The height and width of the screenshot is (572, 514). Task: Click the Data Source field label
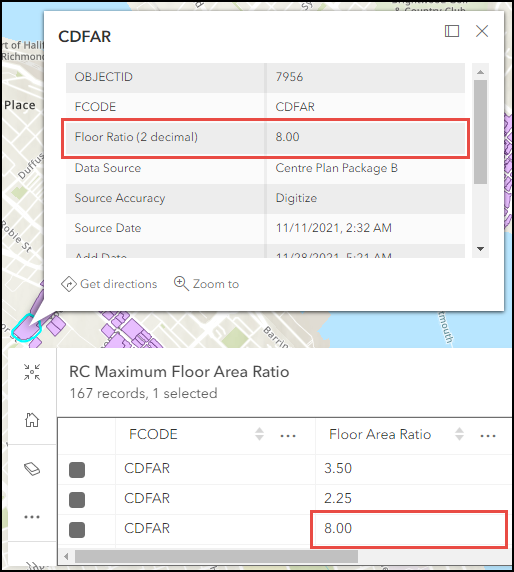pyautogui.click(x=108, y=168)
